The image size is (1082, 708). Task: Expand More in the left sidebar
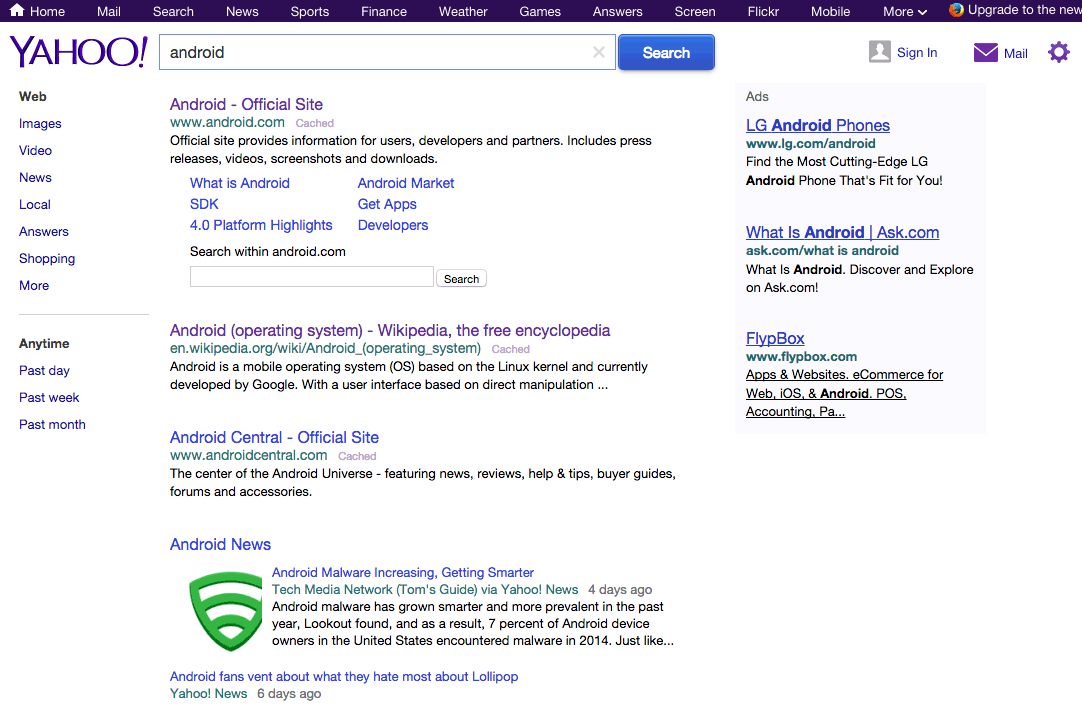34,286
